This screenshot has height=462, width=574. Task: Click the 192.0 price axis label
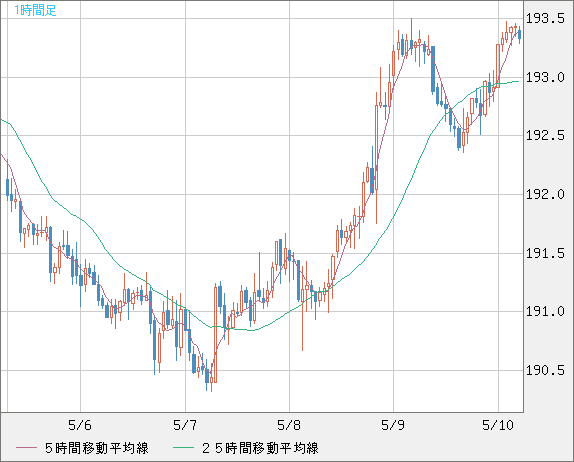[545, 194]
